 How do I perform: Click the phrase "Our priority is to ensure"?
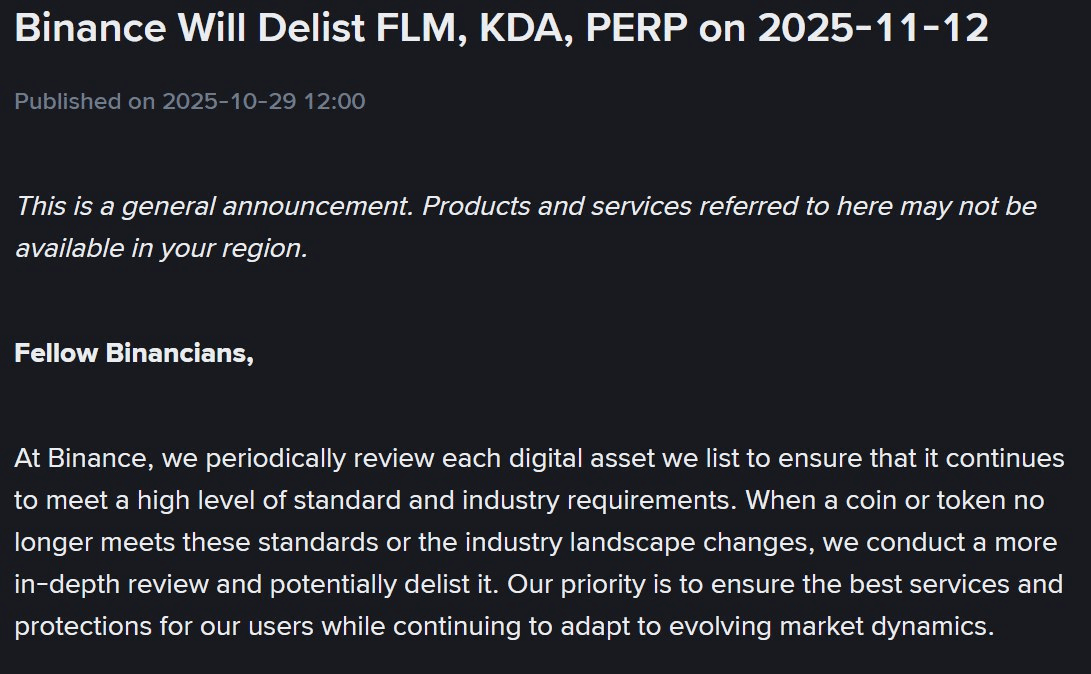(x=634, y=585)
